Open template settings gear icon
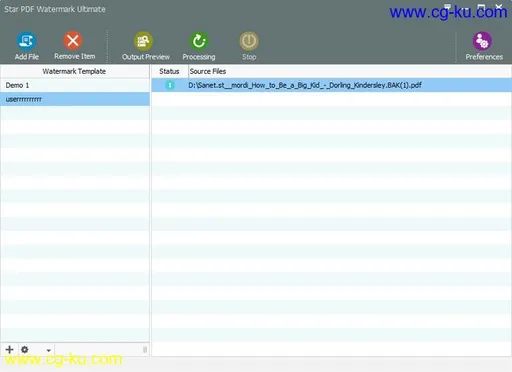Screen dimensions: 512x372 (25, 350)
